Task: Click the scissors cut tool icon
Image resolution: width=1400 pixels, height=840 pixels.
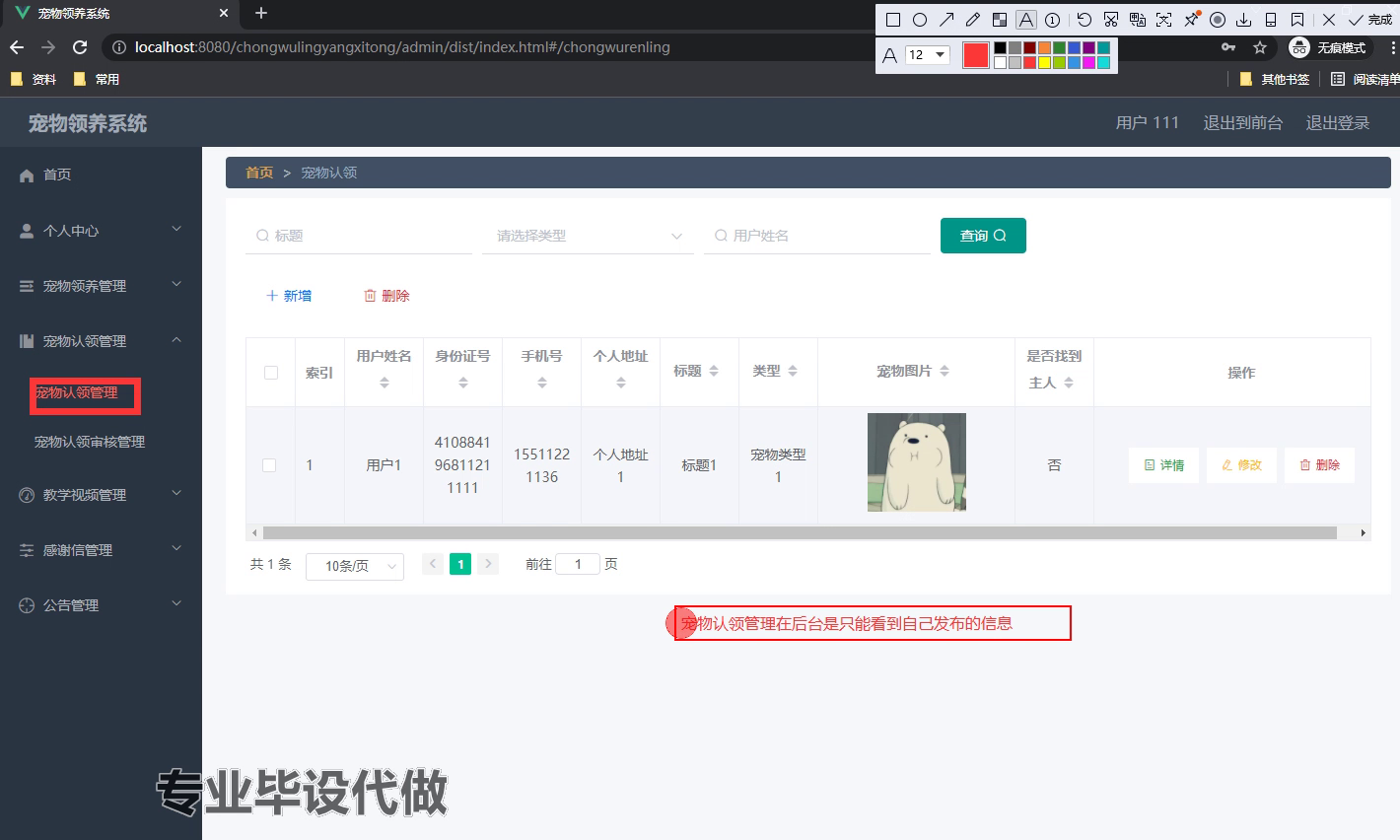Action: pyautogui.click(x=1111, y=20)
